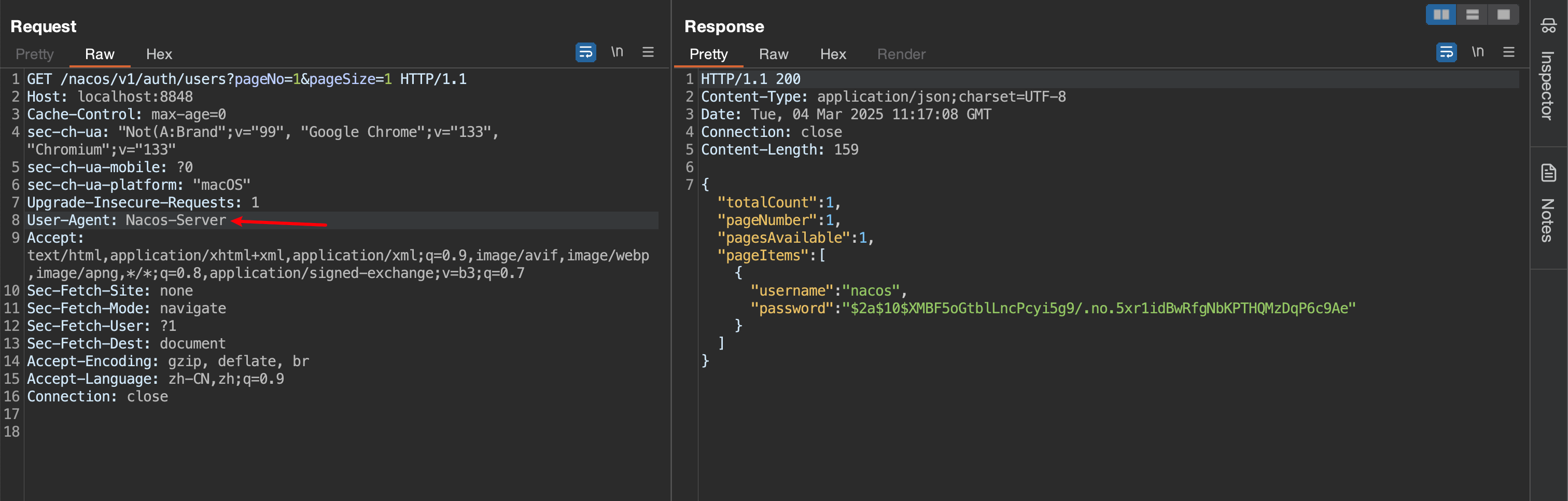The width and height of the screenshot is (1568, 501).
Task: Select the Request Raw tab
Action: pyautogui.click(x=100, y=54)
